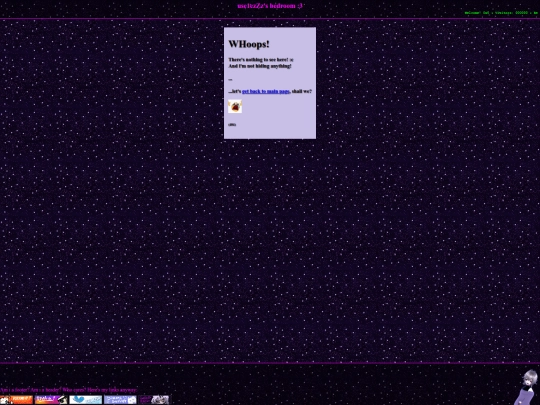Screen dimensions: 540x405
Task: Open the lavender banner in the footer
Action: point(120,399)
